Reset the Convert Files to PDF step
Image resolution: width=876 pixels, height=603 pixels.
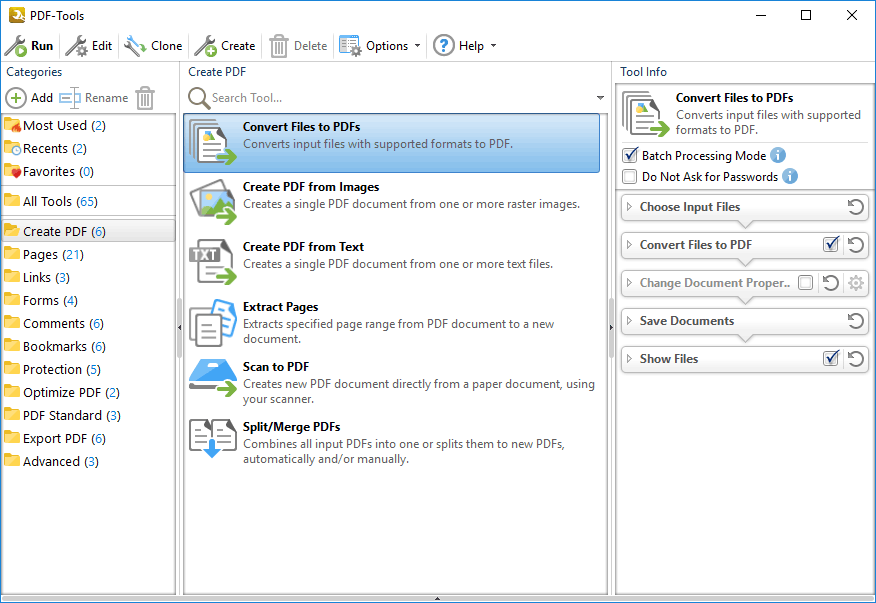(x=856, y=245)
